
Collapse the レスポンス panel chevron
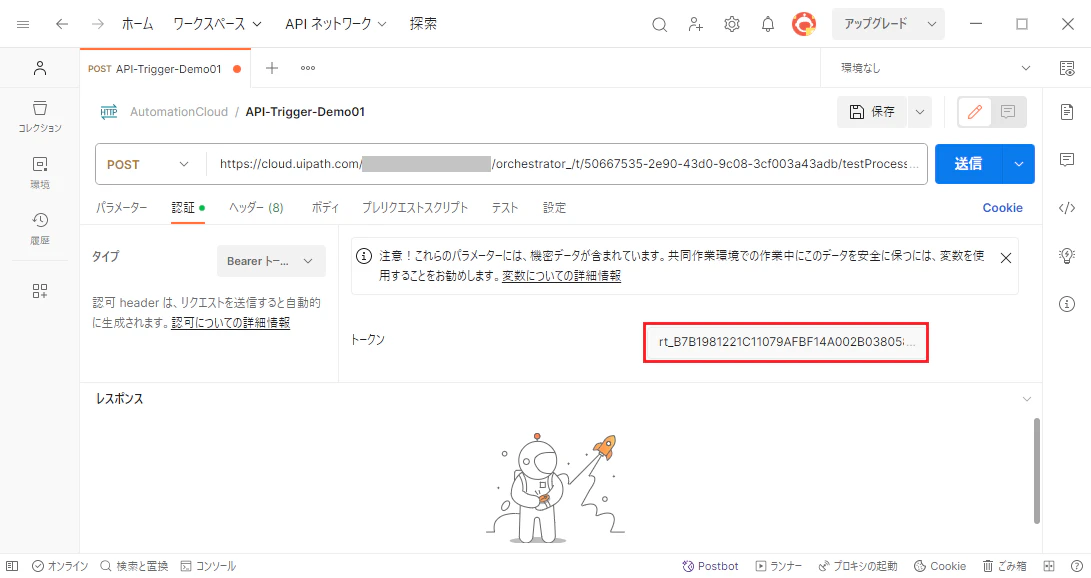[1026, 399]
